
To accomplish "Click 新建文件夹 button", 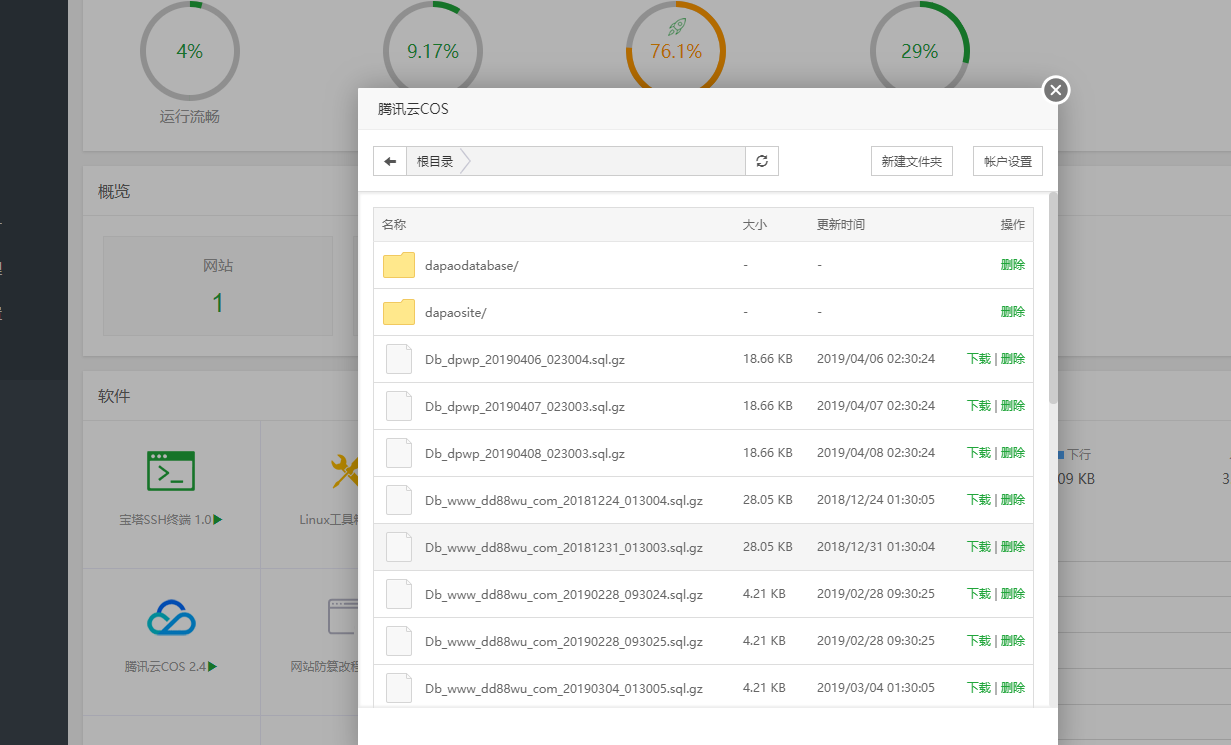I will 912,161.
